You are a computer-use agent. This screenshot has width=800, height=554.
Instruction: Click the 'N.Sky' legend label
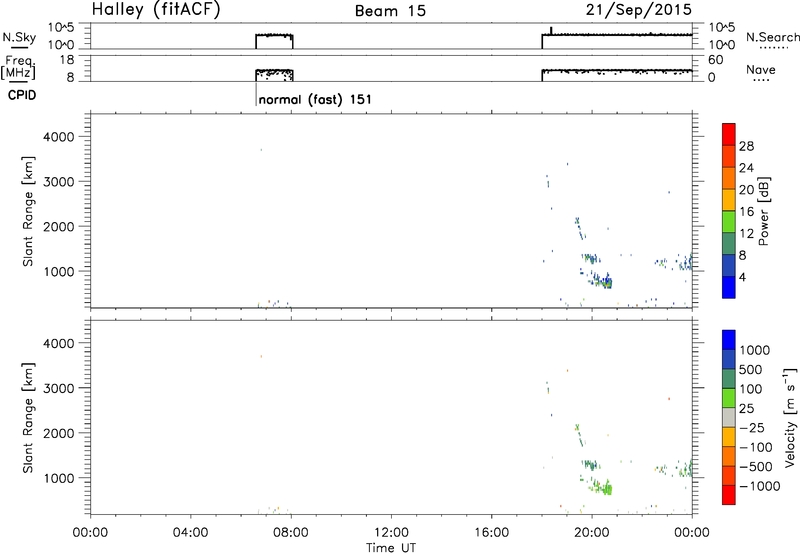(19, 37)
